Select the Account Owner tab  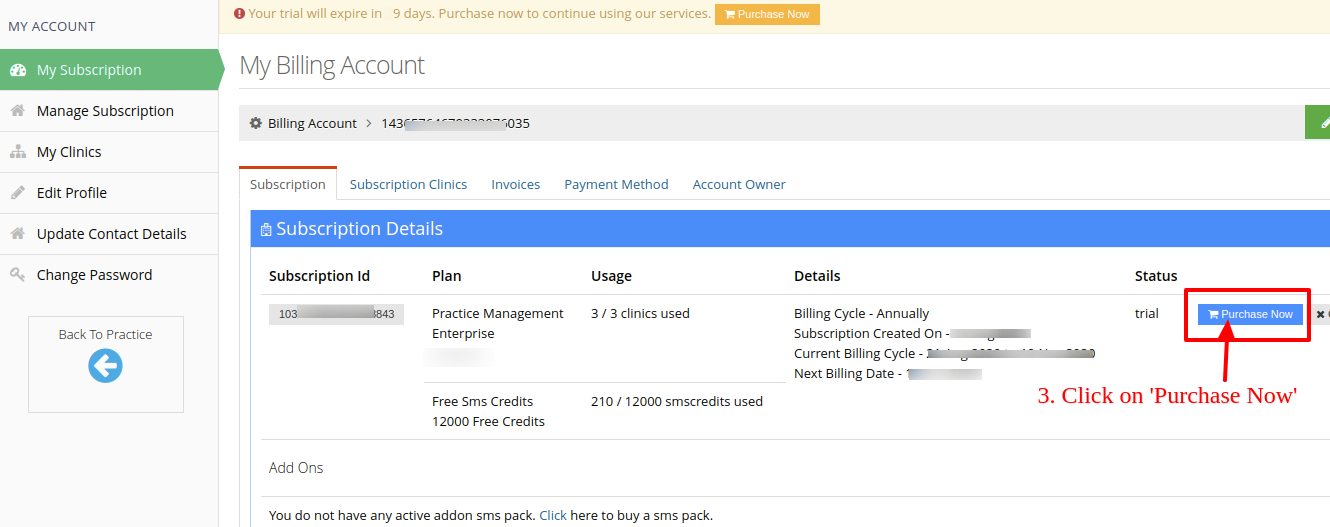click(739, 184)
